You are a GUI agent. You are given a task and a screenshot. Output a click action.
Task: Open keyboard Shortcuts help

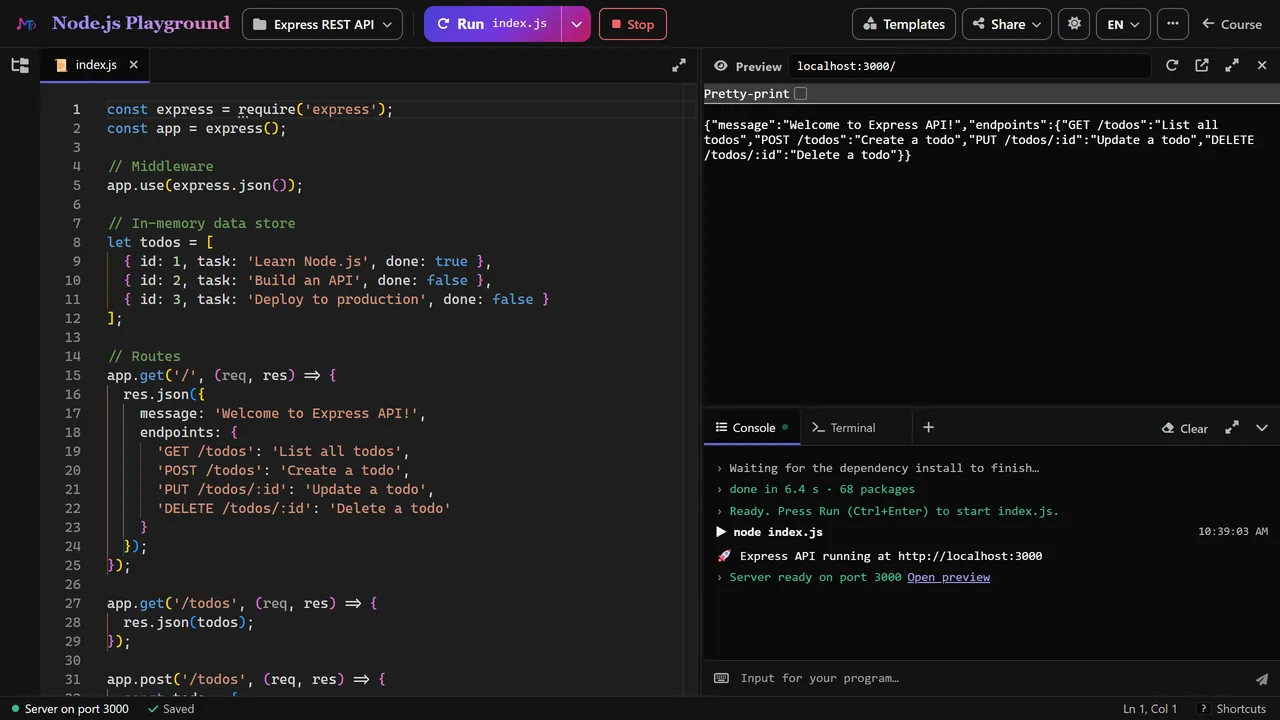[x=1232, y=709]
